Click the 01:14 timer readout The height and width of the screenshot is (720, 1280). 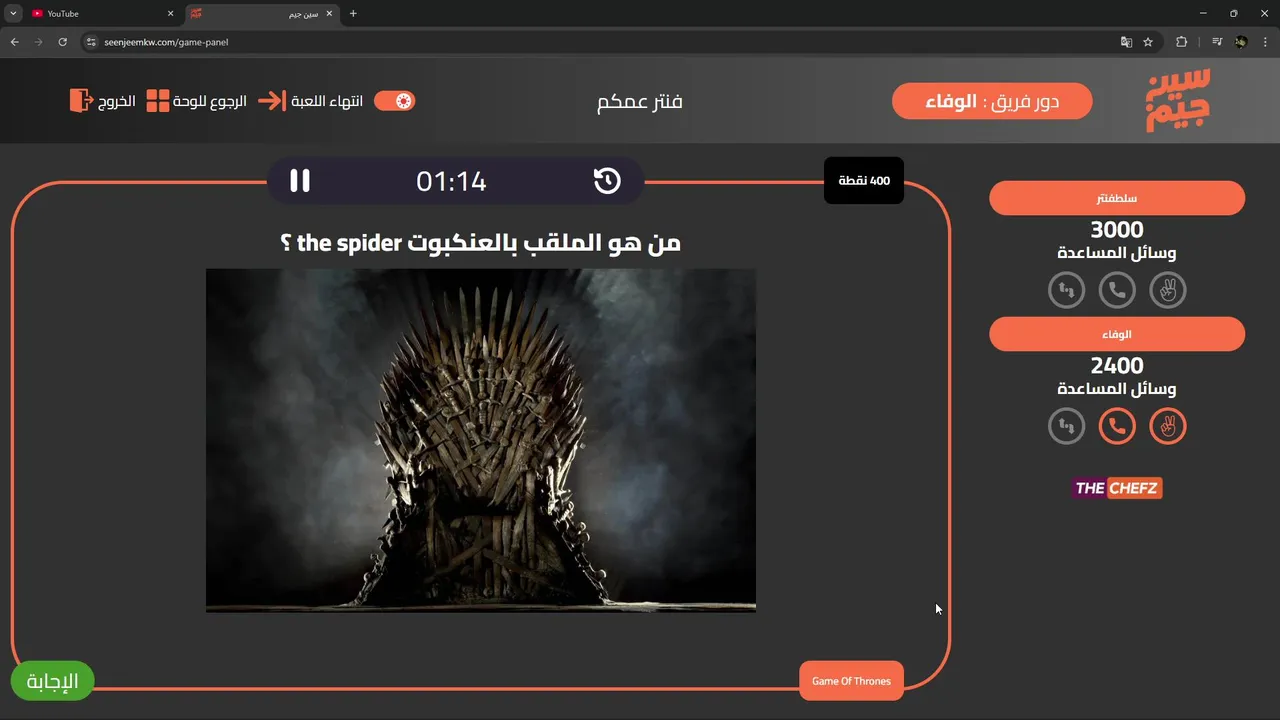point(451,181)
